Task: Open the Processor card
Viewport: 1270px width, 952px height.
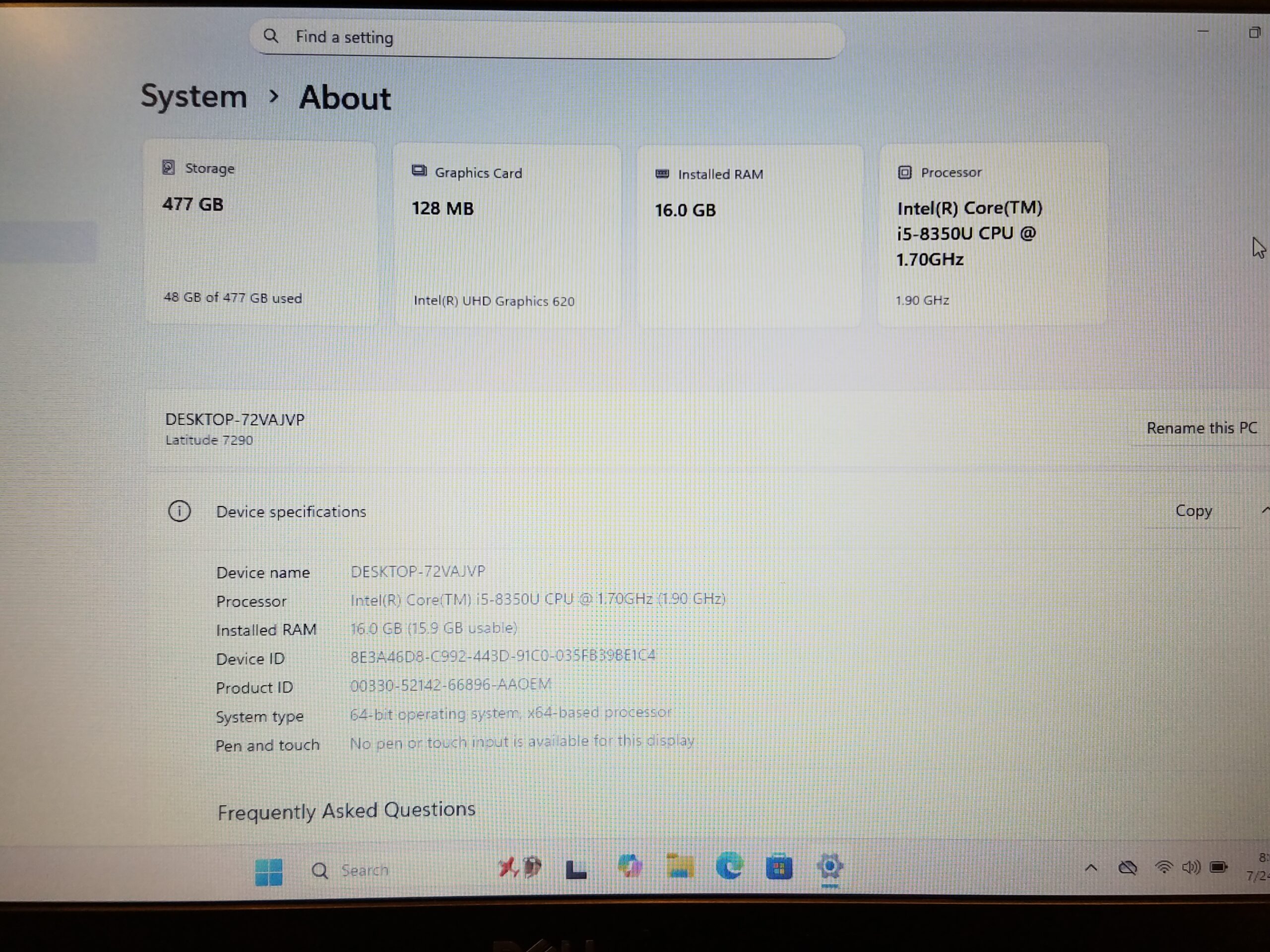Action: (x=993, y=234)
